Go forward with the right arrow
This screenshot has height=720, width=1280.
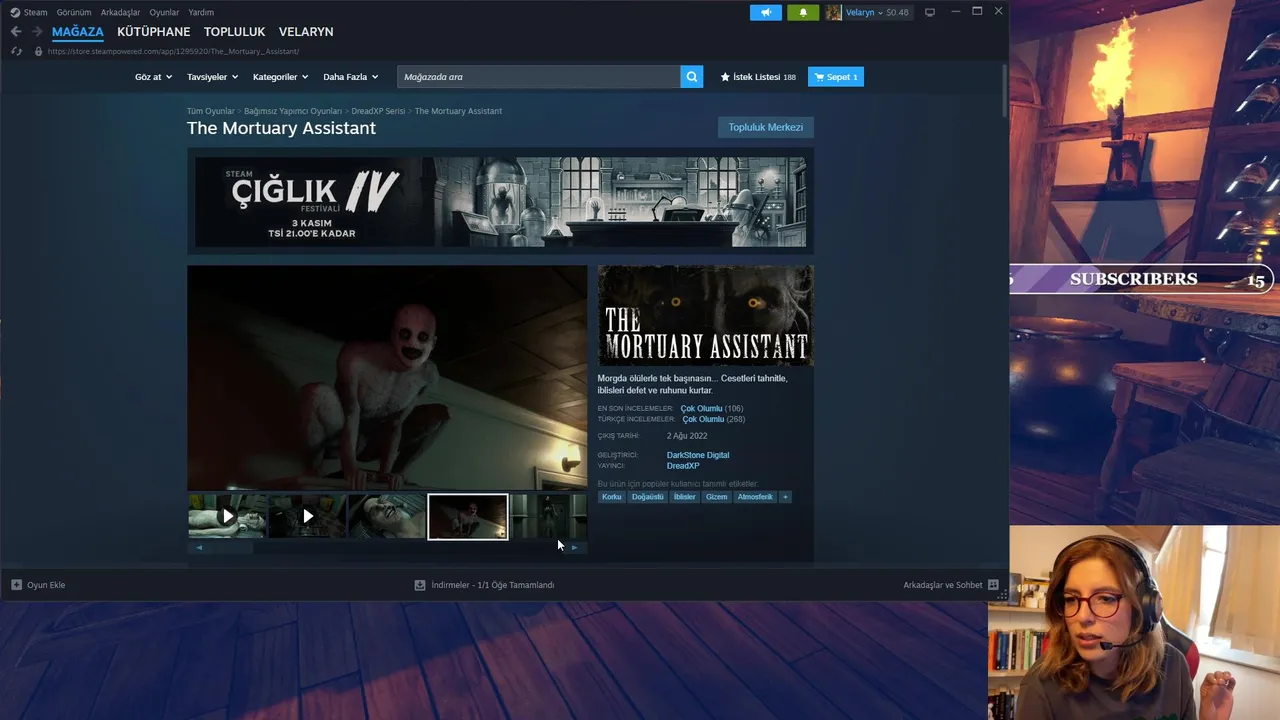tap(37, 32)
